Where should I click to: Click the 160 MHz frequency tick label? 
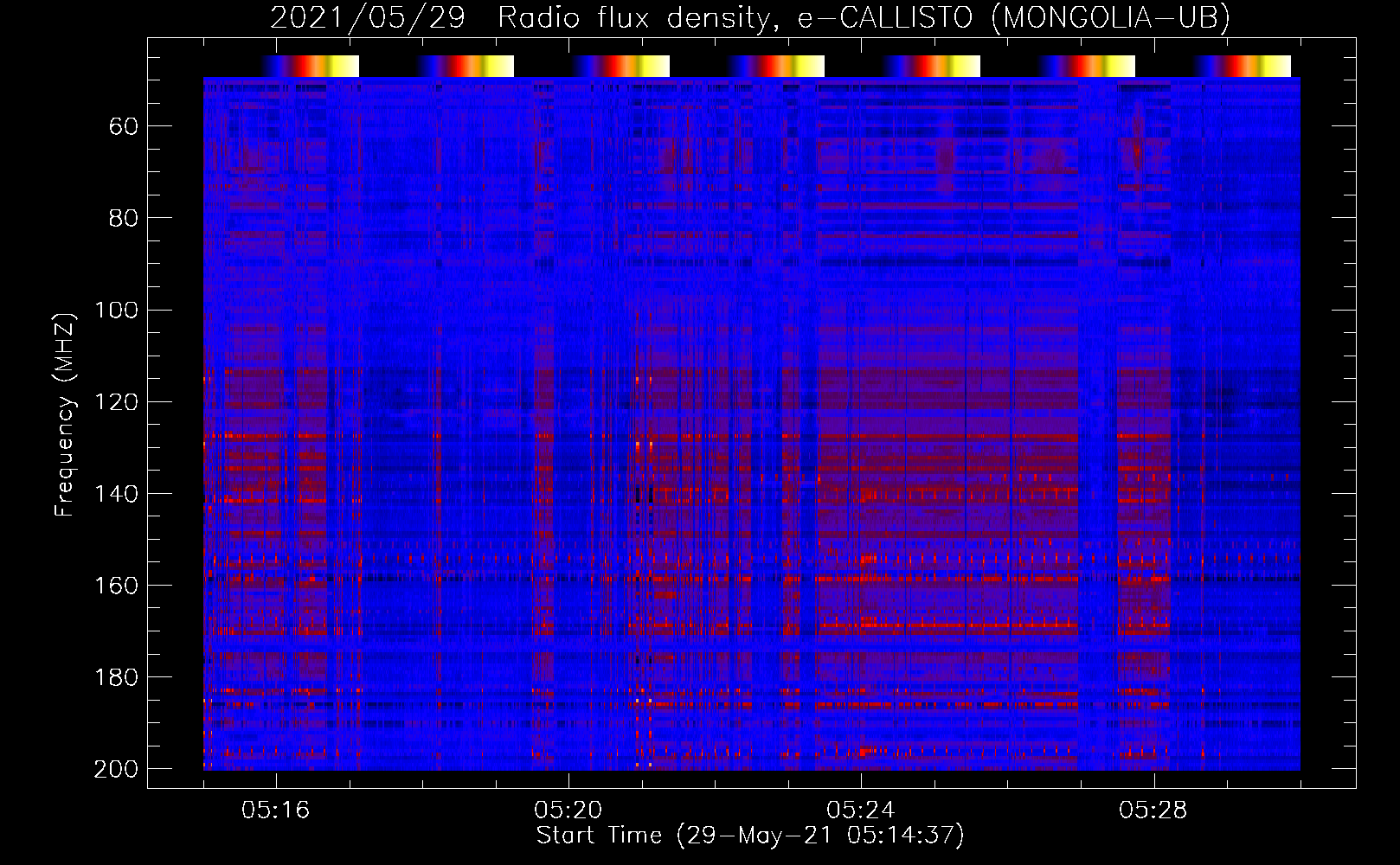116,586
